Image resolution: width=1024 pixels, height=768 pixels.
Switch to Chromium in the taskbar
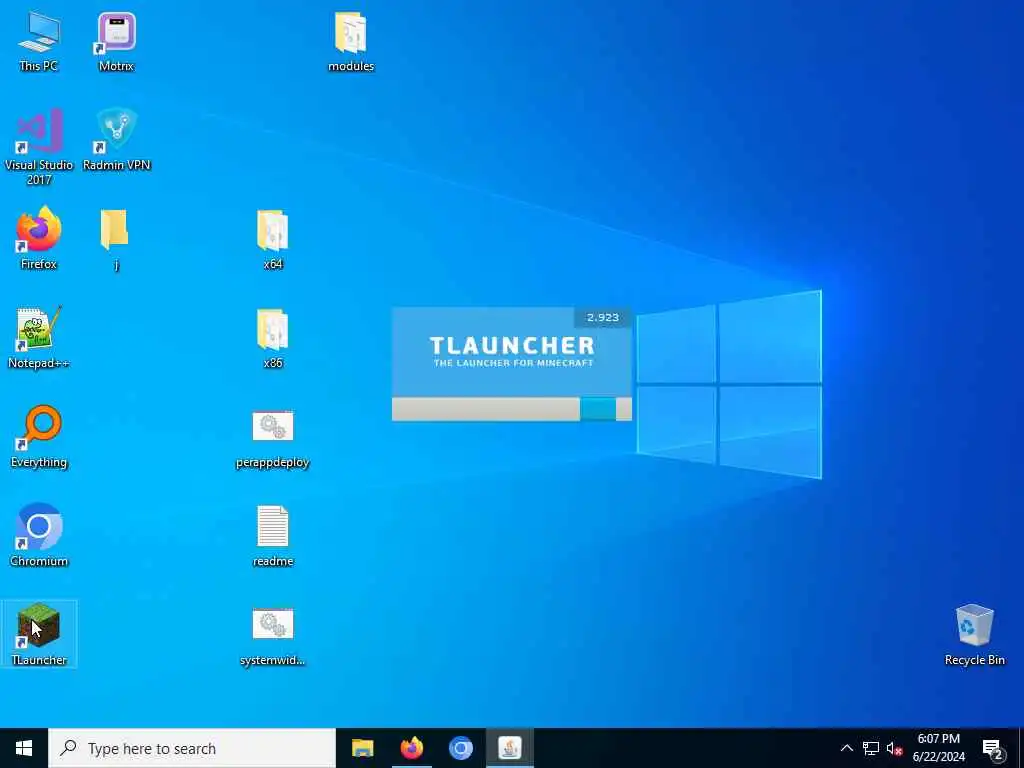[x=460, y=748]
